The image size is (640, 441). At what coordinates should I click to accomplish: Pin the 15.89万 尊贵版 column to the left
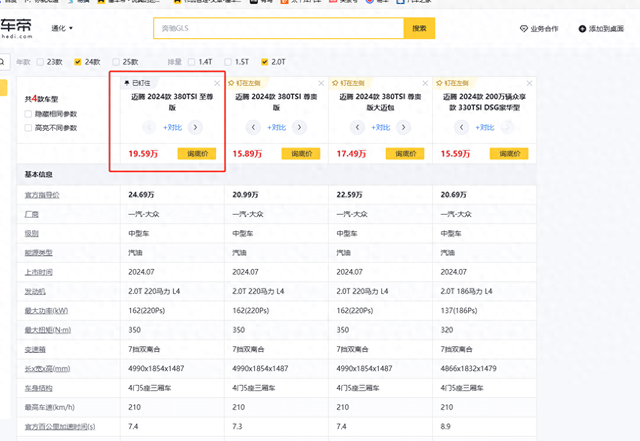(244, 83)
